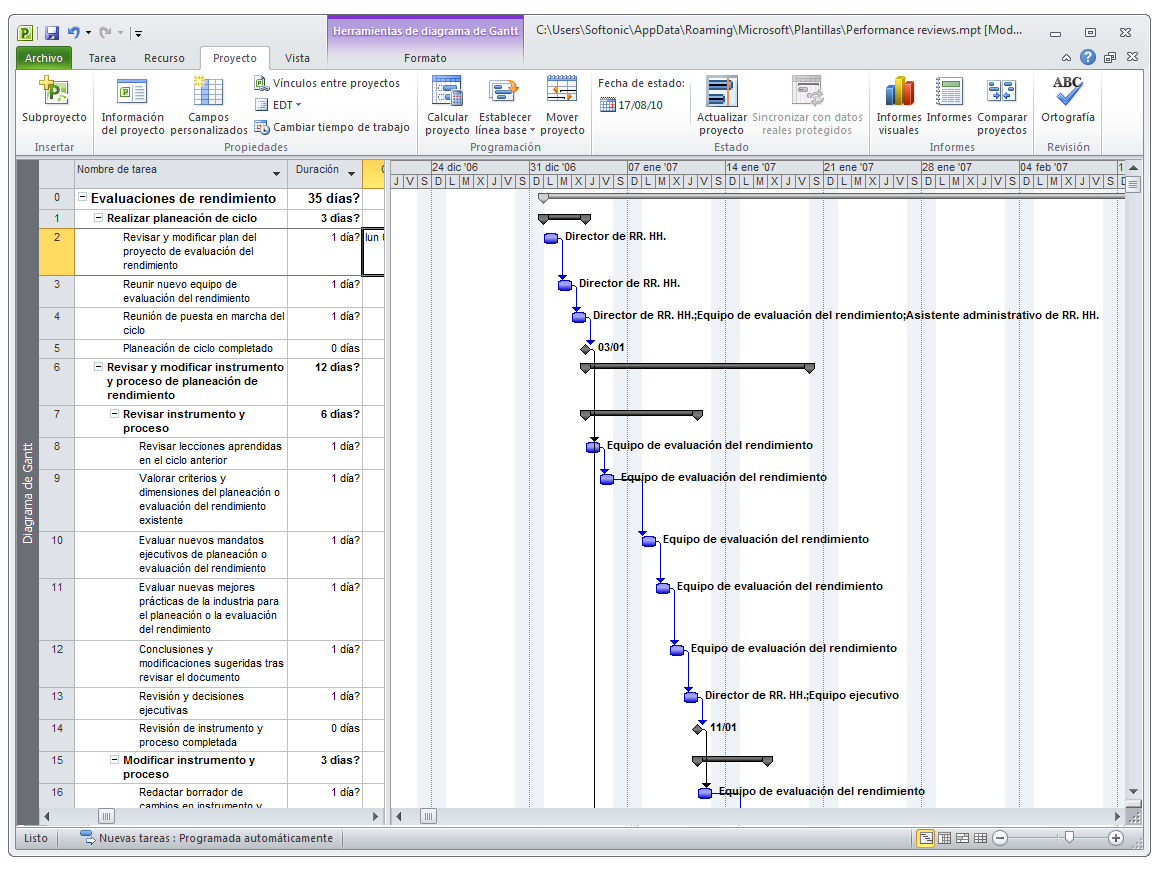This screenshot has width=1167, height=883.
Task: Collapse Evaluaciones de rendimiento summary task
Action: coord(83,197)
